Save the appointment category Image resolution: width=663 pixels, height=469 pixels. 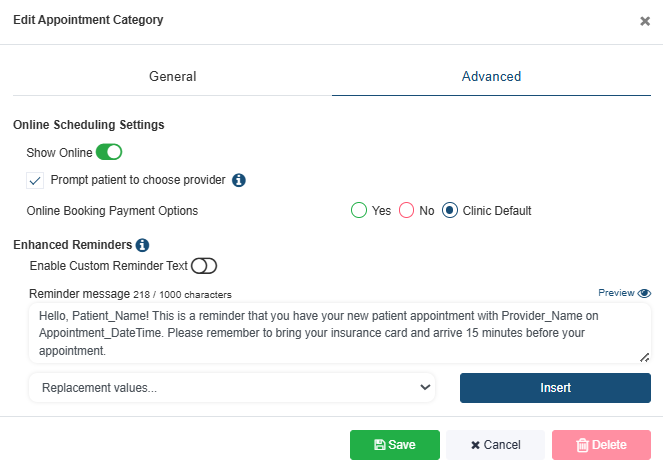coord(394,445)
